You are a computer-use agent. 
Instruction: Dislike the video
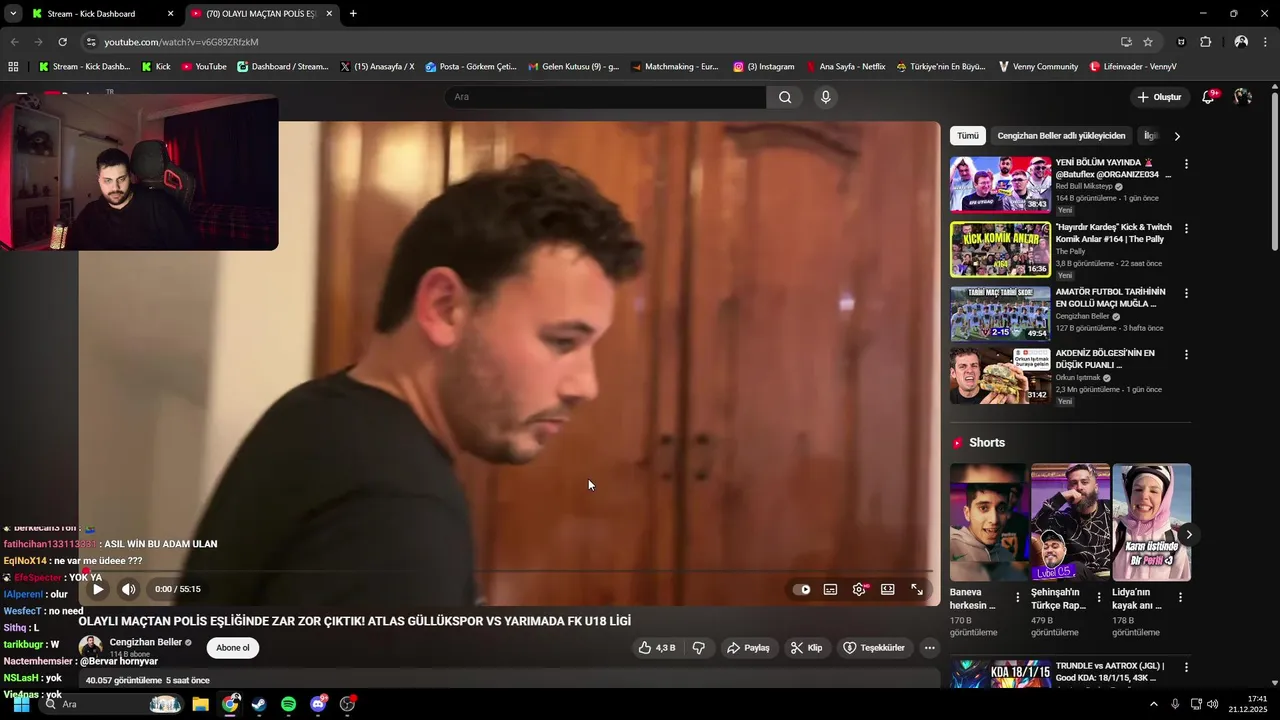click(699, 648)
